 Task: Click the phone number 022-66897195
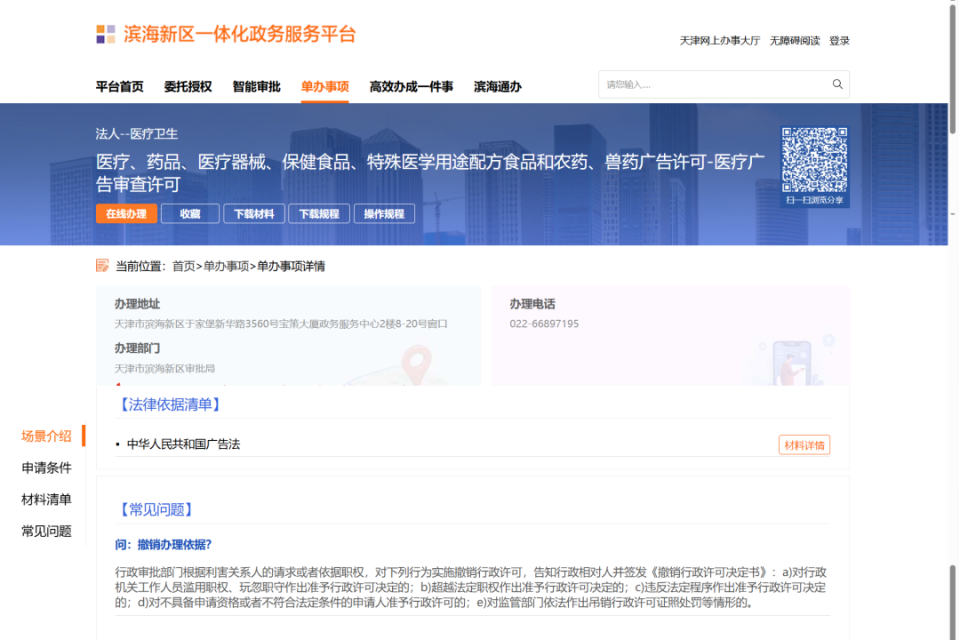pyautogui.click(x=544, y=323)
